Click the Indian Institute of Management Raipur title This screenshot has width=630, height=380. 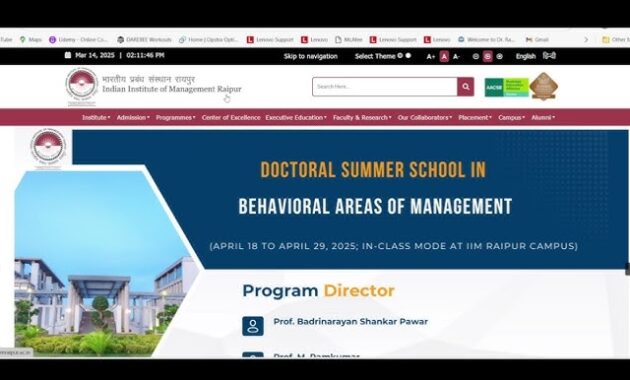point(172,89)
